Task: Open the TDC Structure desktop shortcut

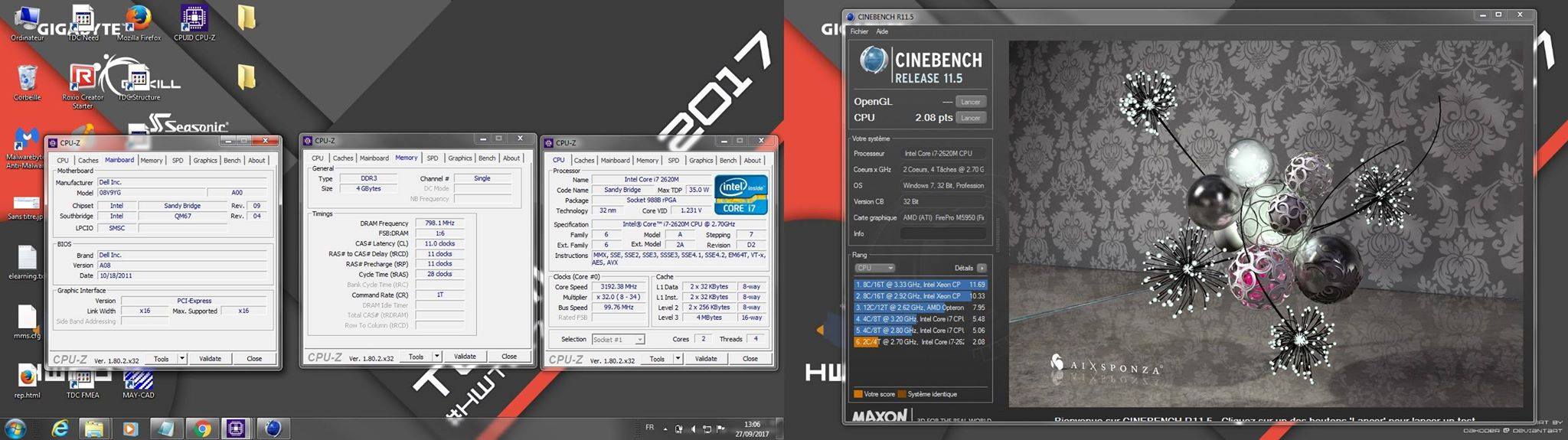Action: point(139,83)
